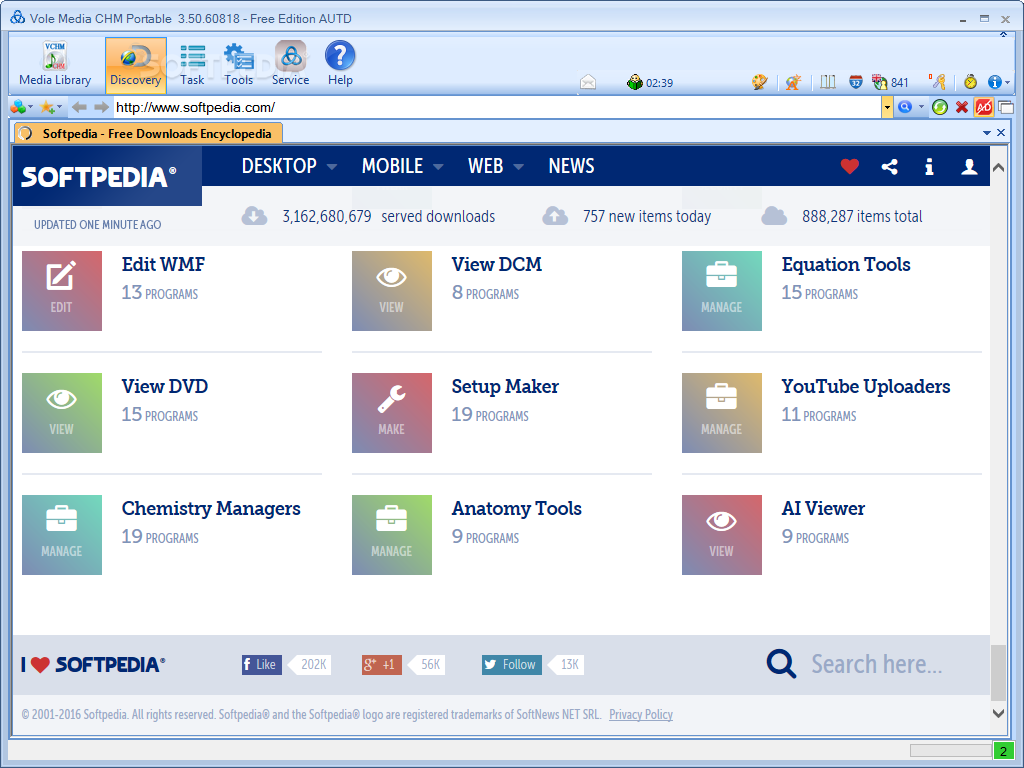Open the Chemistry Managers category link

point(211,509)
